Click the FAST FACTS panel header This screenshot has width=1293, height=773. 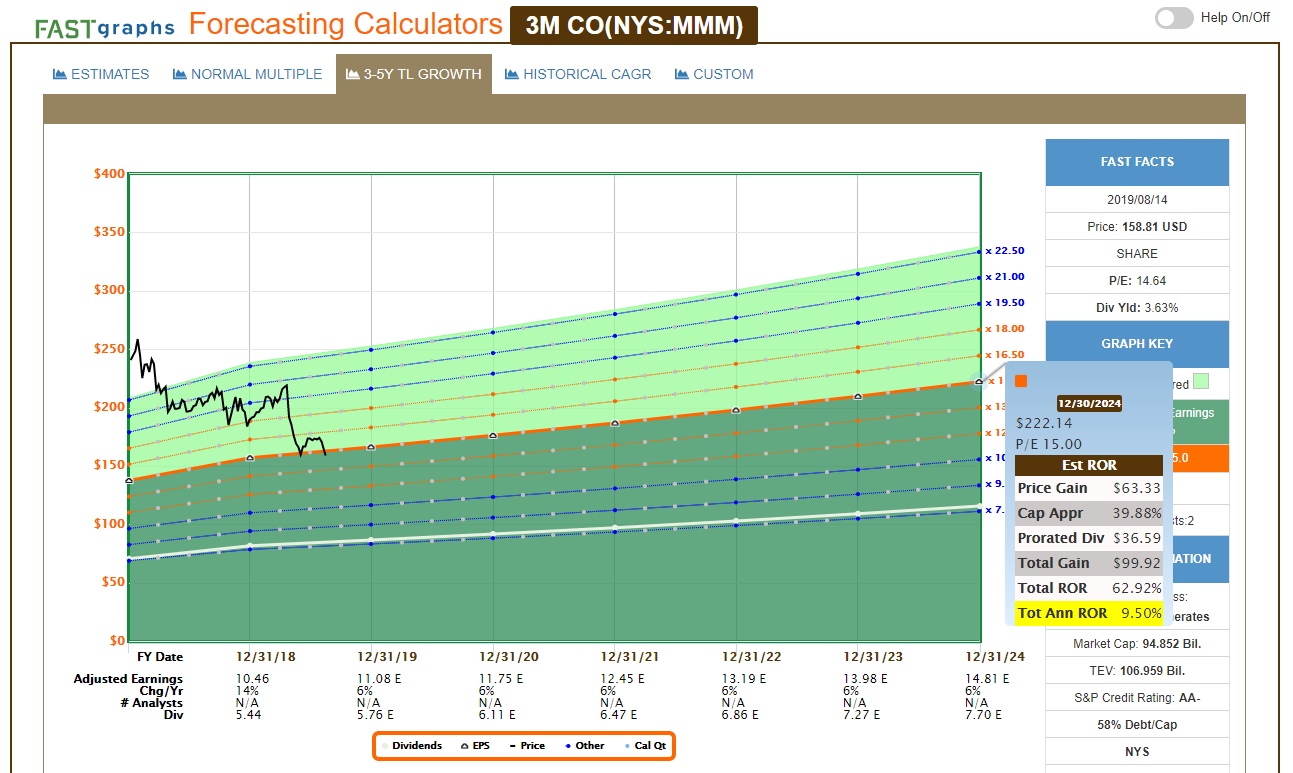[x=1137, y=162]
